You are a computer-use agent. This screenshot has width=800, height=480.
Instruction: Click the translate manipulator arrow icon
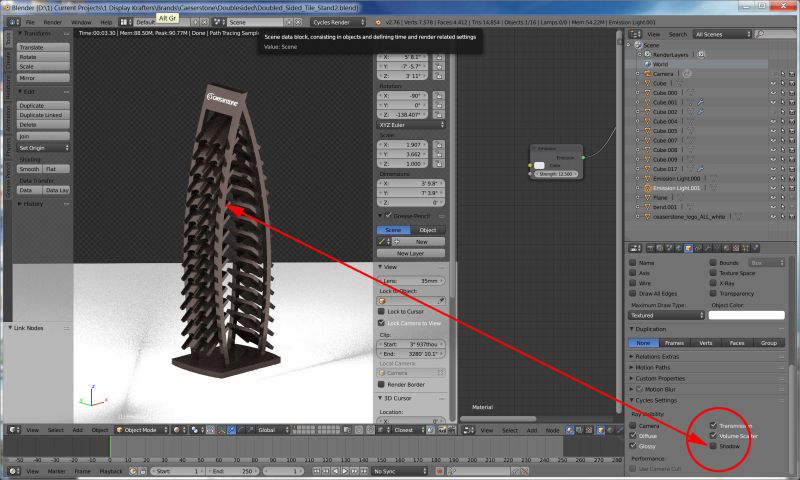(x=232, y=430)
